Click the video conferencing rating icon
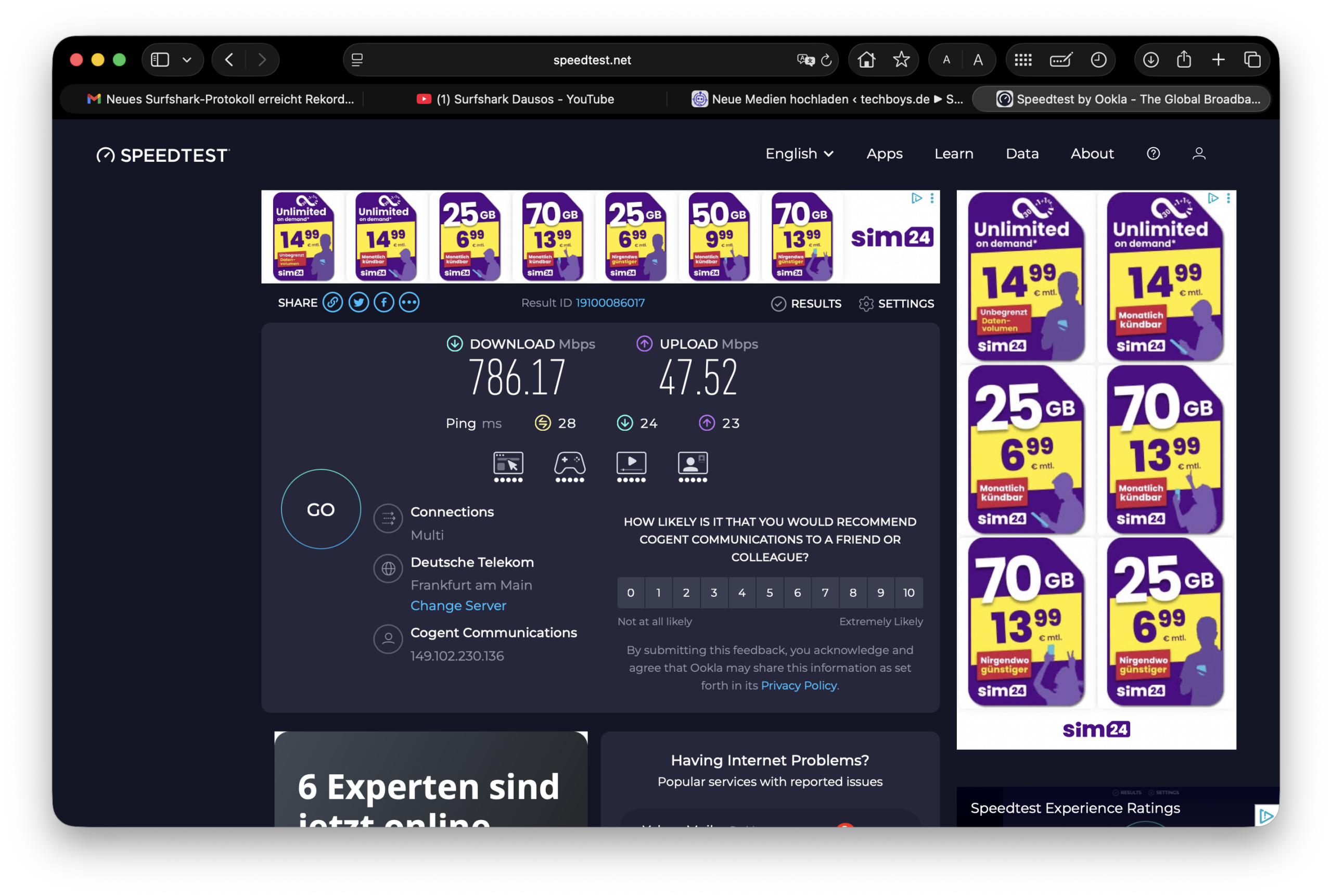1332x896 pixels. tap(693, 467)
